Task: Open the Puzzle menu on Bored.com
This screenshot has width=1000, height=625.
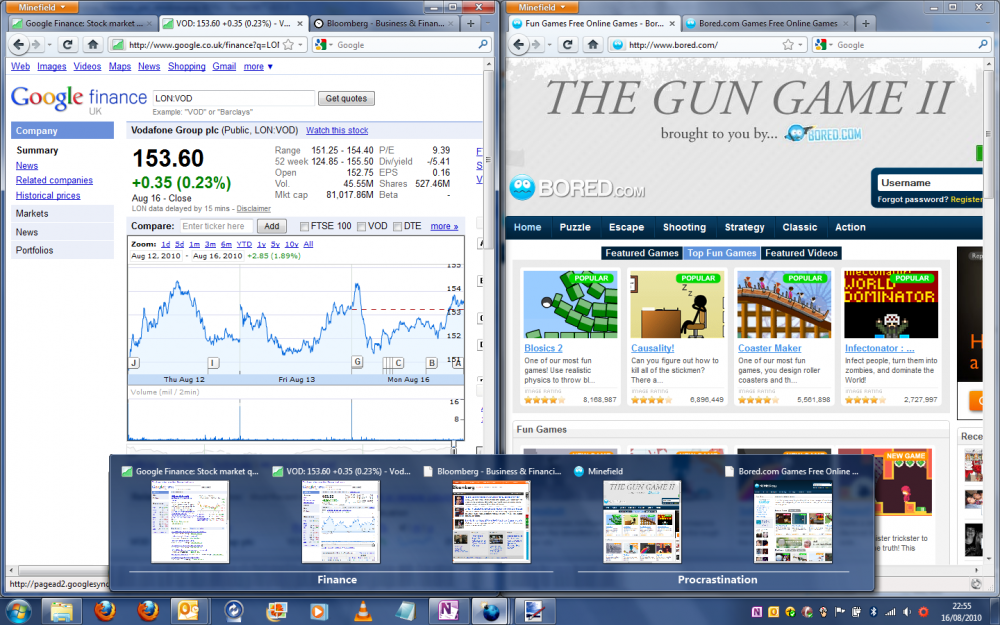Action: point(575,227)
